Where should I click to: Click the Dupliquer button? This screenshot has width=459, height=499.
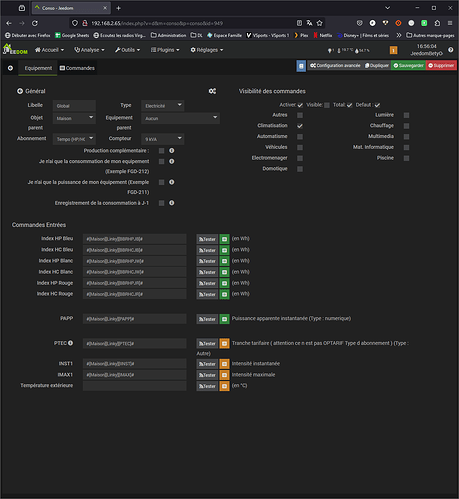[377, 66]
